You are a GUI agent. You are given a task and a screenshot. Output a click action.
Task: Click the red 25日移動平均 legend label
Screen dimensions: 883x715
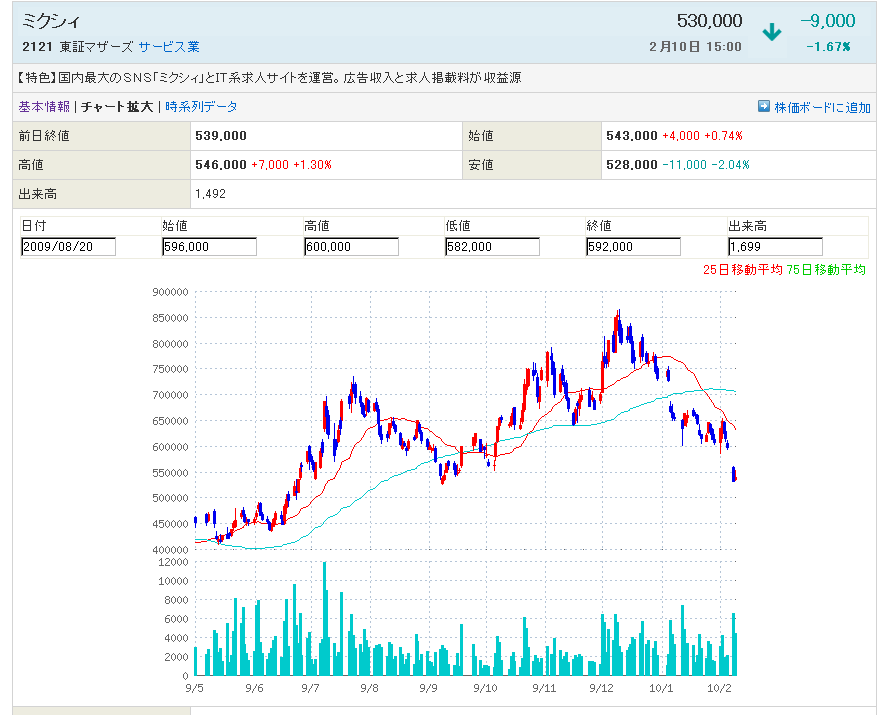pos(742,270)
